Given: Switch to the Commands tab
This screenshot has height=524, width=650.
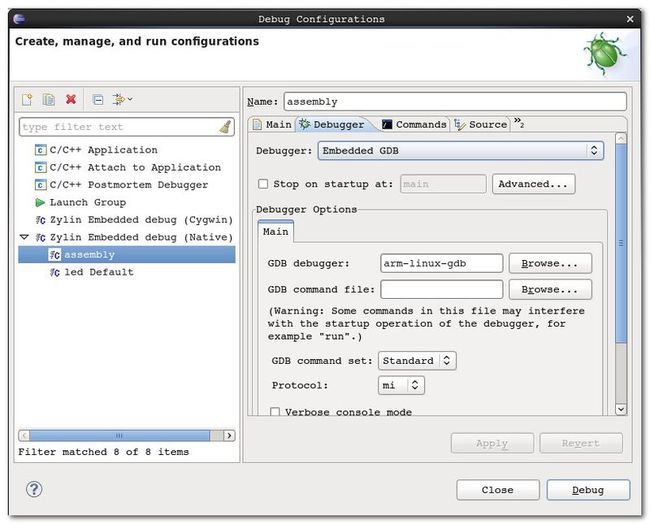Looking at the screenshot, I should [x=415, y=124].
